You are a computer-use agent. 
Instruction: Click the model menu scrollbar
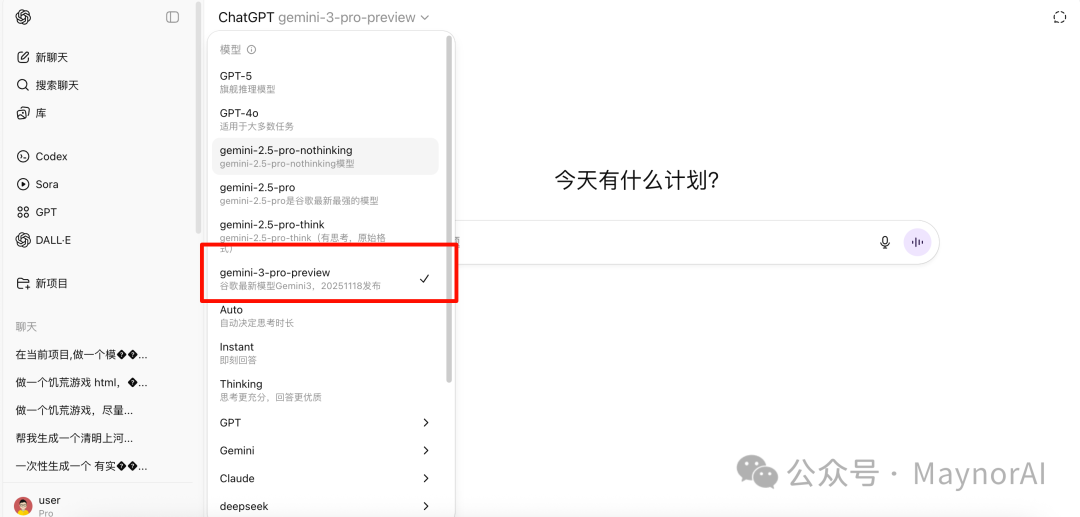point(449,210)
